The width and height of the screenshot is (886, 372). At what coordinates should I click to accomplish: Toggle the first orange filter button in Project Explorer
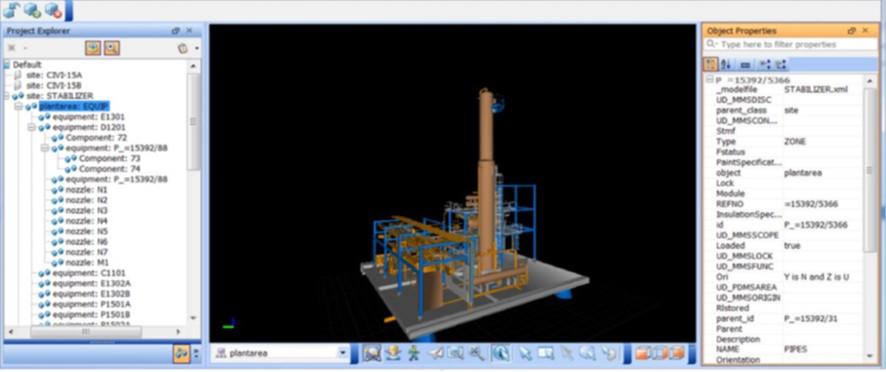click(93, 48)
